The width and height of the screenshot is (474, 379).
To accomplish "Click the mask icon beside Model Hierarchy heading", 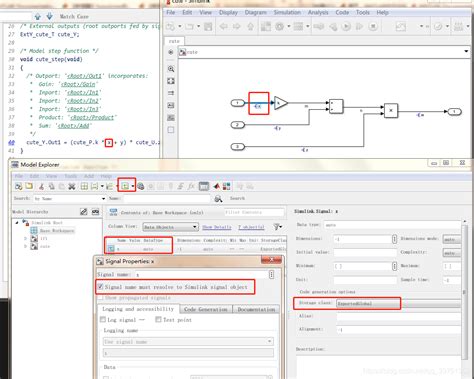I will pyautogui.click(x=96, y=212).
